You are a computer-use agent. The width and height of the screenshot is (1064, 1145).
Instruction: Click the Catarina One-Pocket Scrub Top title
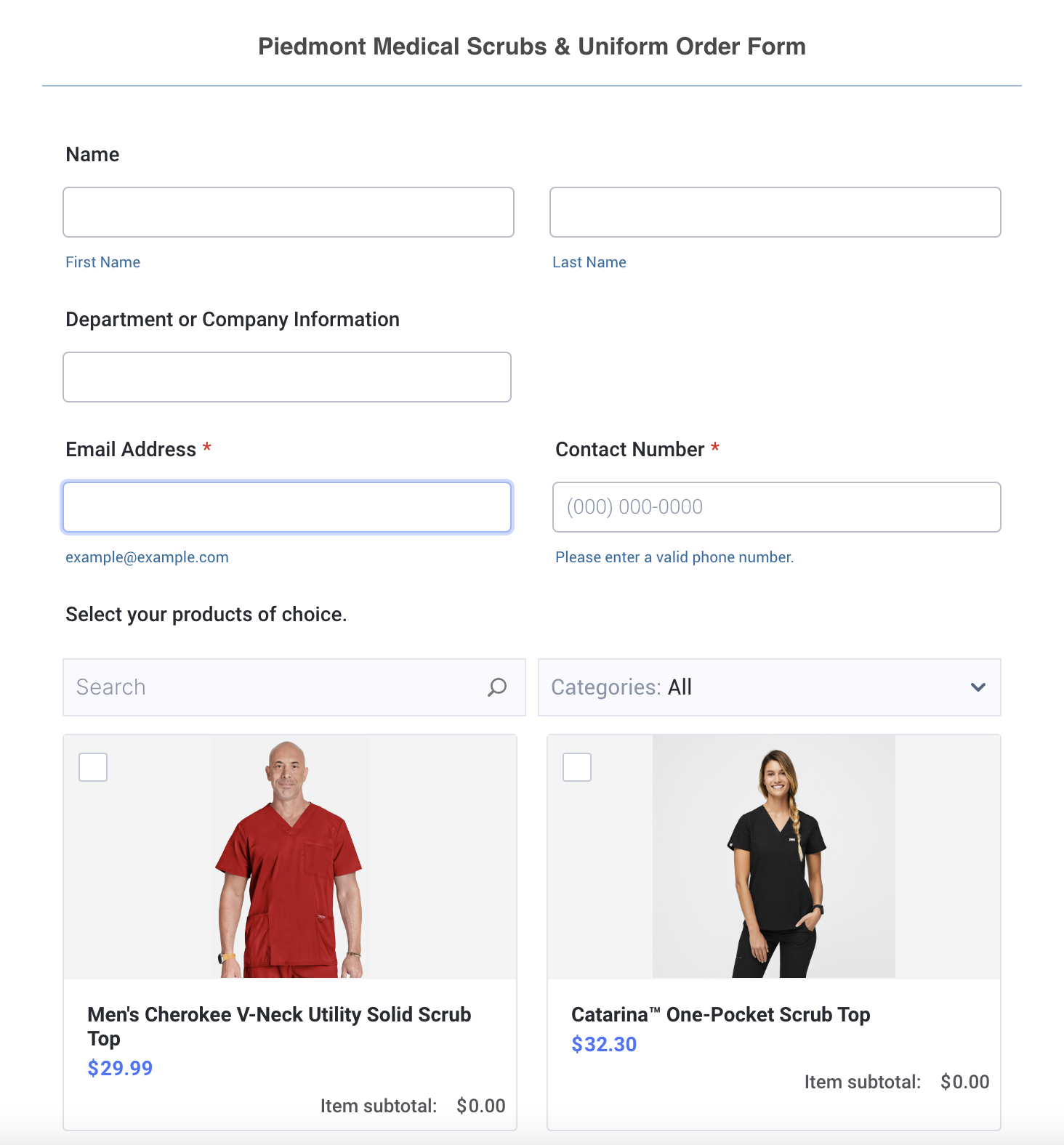tap(721, 1014)
